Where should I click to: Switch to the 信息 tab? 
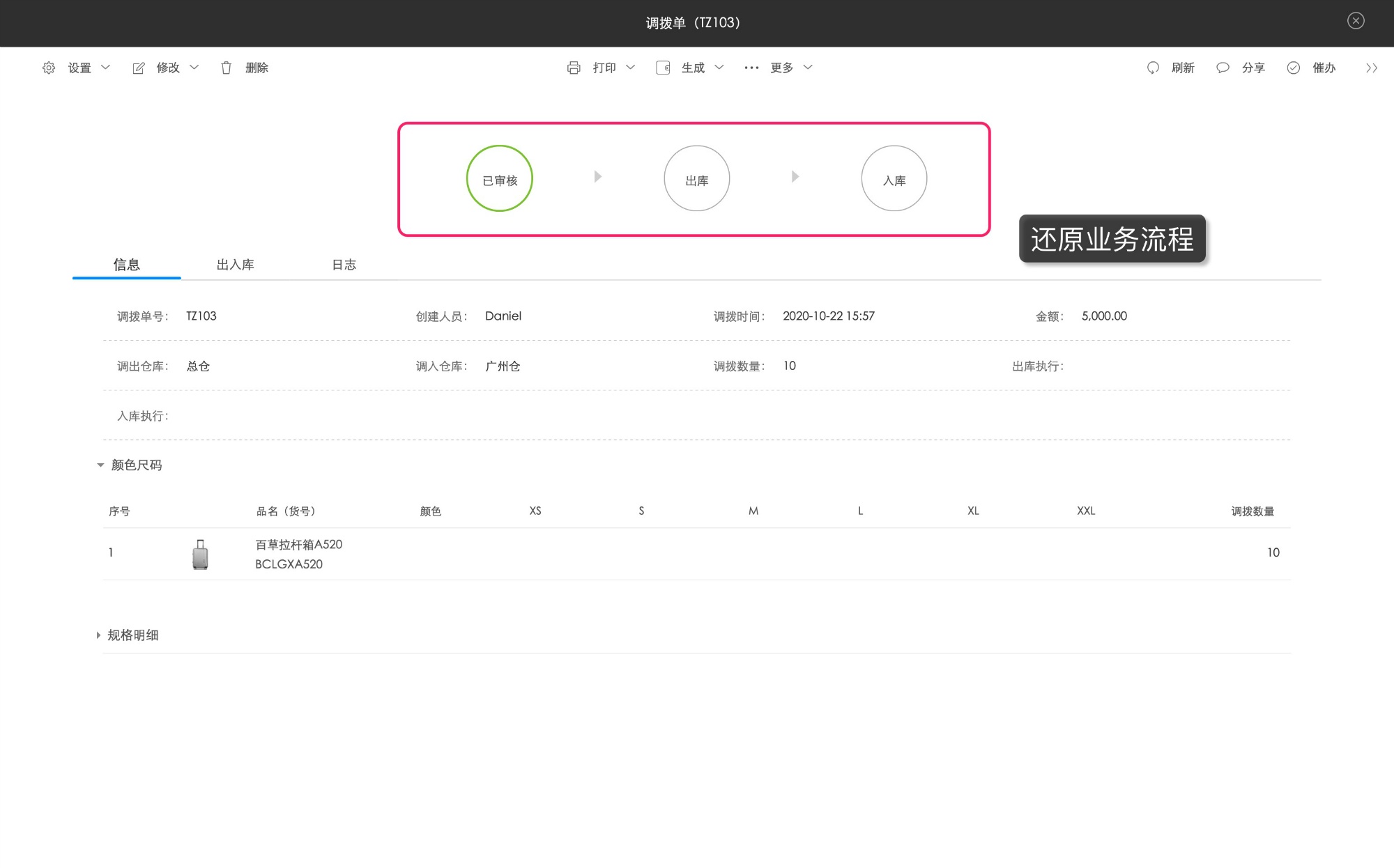(x=127, y=265)
